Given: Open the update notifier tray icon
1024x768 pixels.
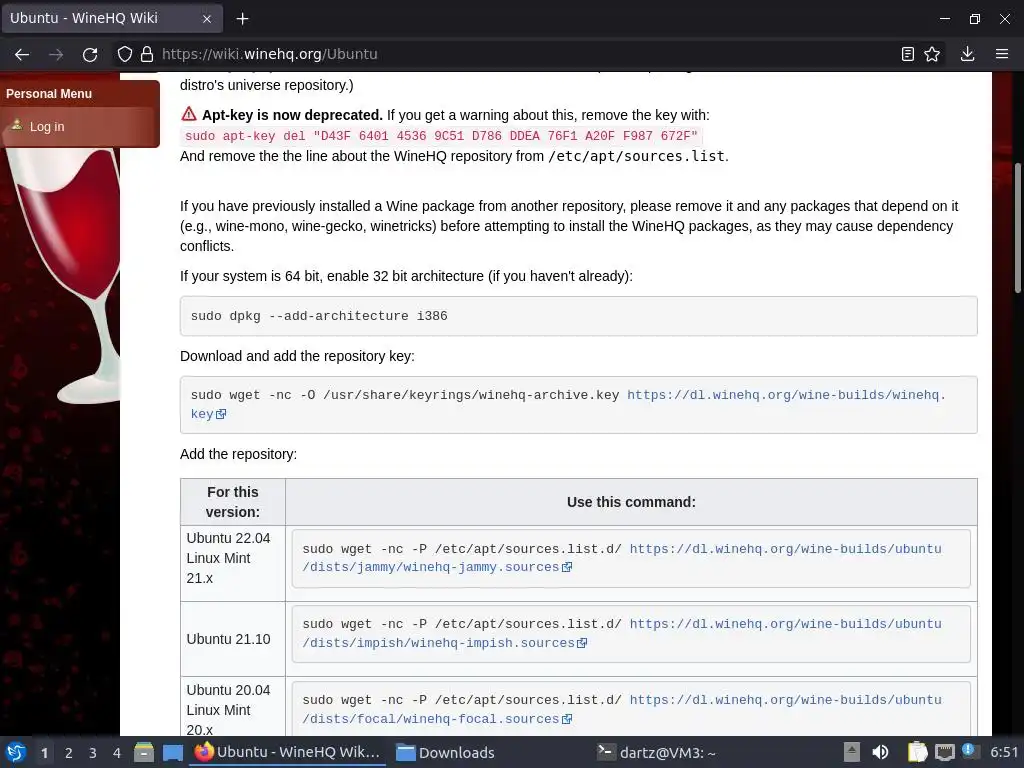Looking at the screenshot, I should (969, 751).
